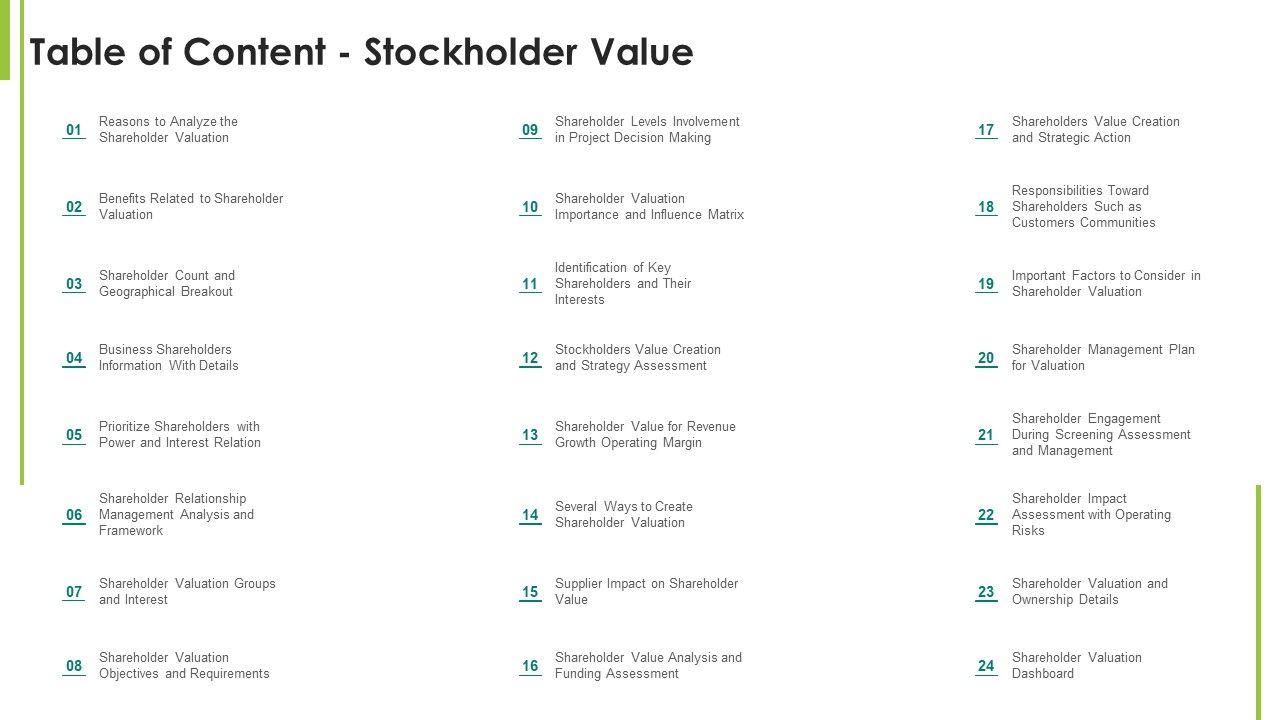Click number 20 for Shareholder Management Plan
Screen dimensions: 1280x720
[986, 358]
